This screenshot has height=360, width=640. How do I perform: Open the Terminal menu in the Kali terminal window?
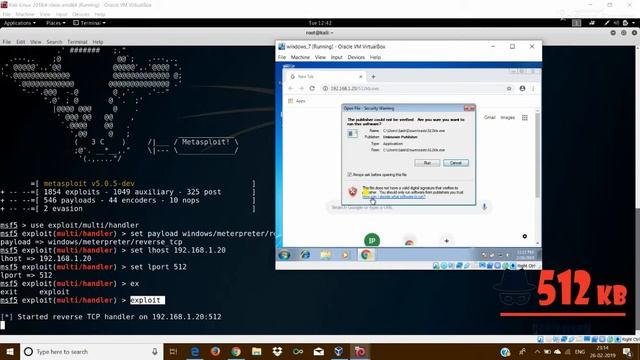click(77, 42)
